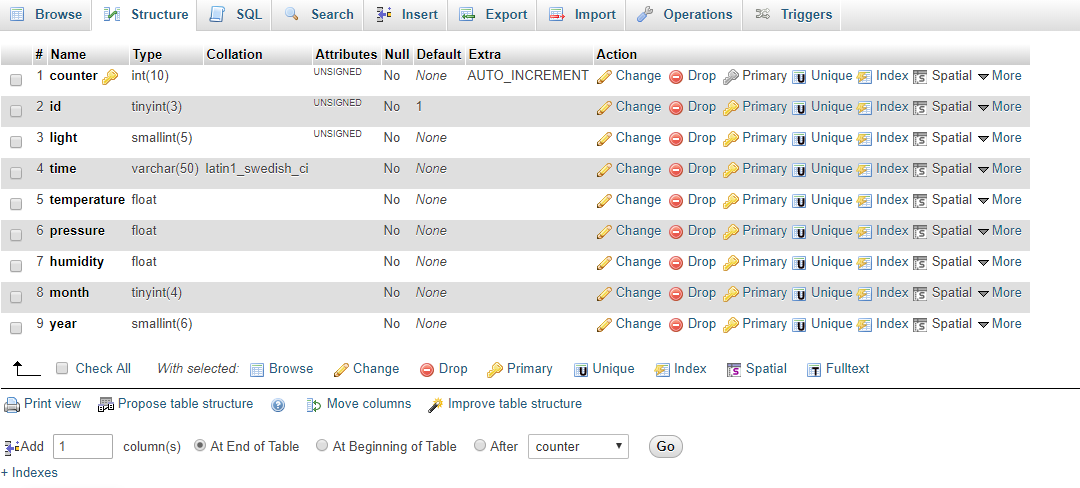Click the Index icon for temperature
The width and height of the screenshot is (1080, 488).
[x=865, y=201]
